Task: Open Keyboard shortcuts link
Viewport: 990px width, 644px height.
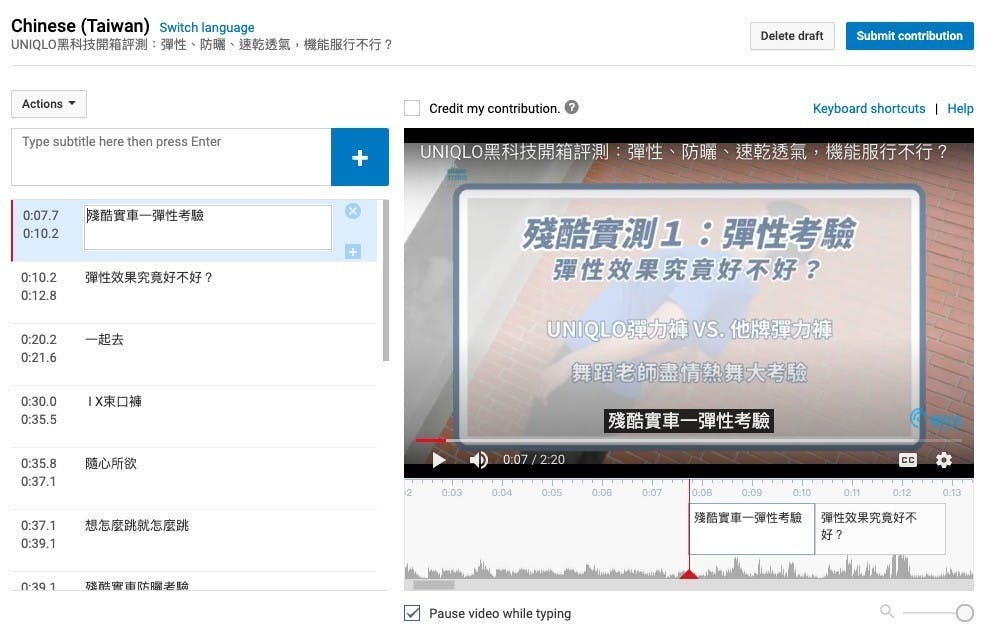Action: (868, 108)
